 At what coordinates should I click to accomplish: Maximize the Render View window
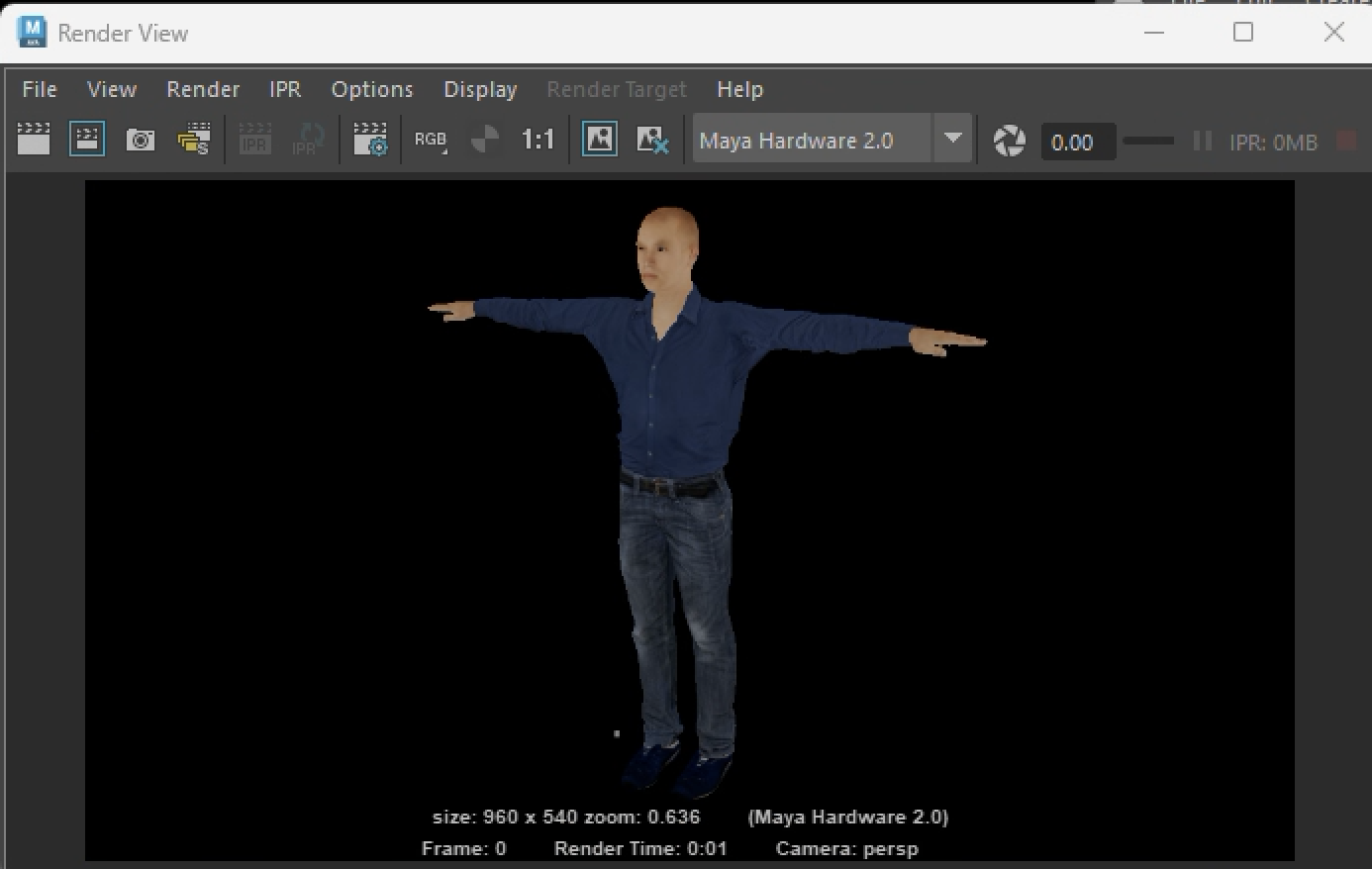[x=1243, y=33]
